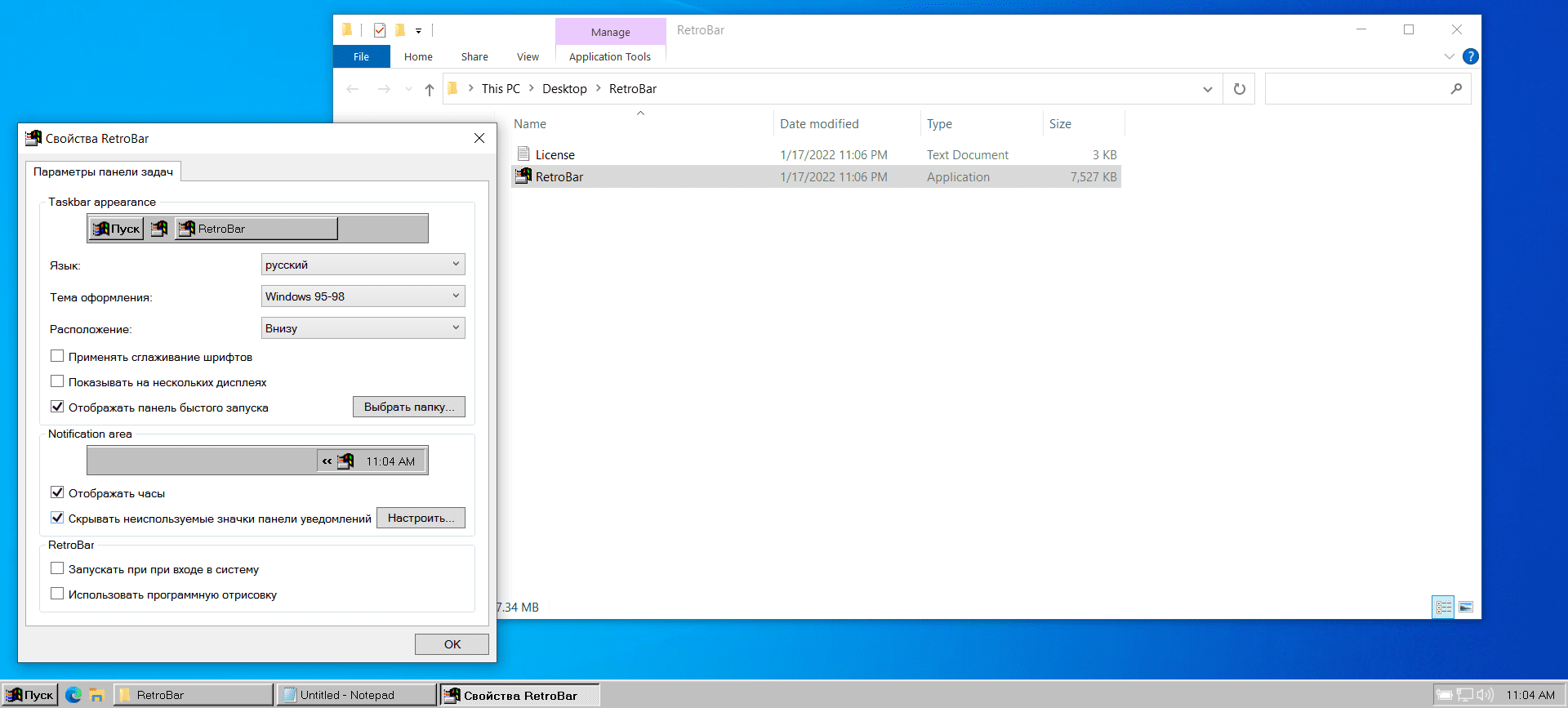Click the Настроить... button

pos(421,518)
